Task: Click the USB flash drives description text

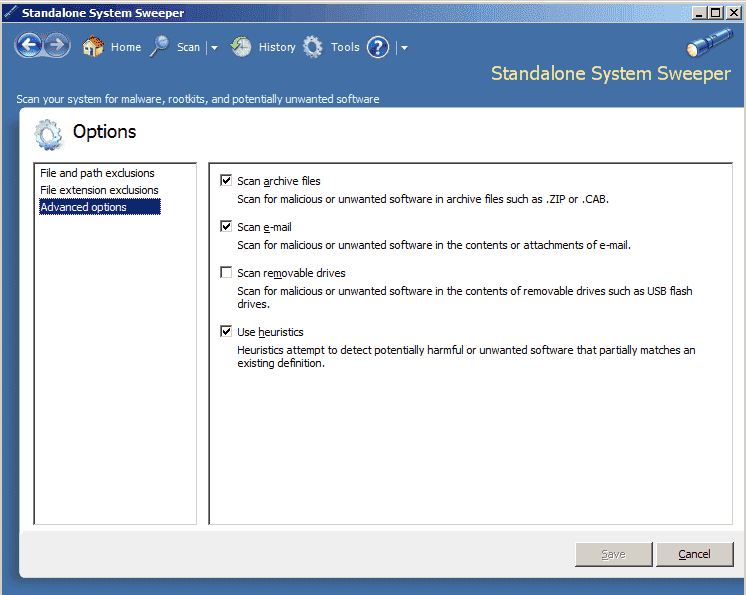Action: pyautogui.click(x=465, y=297)
